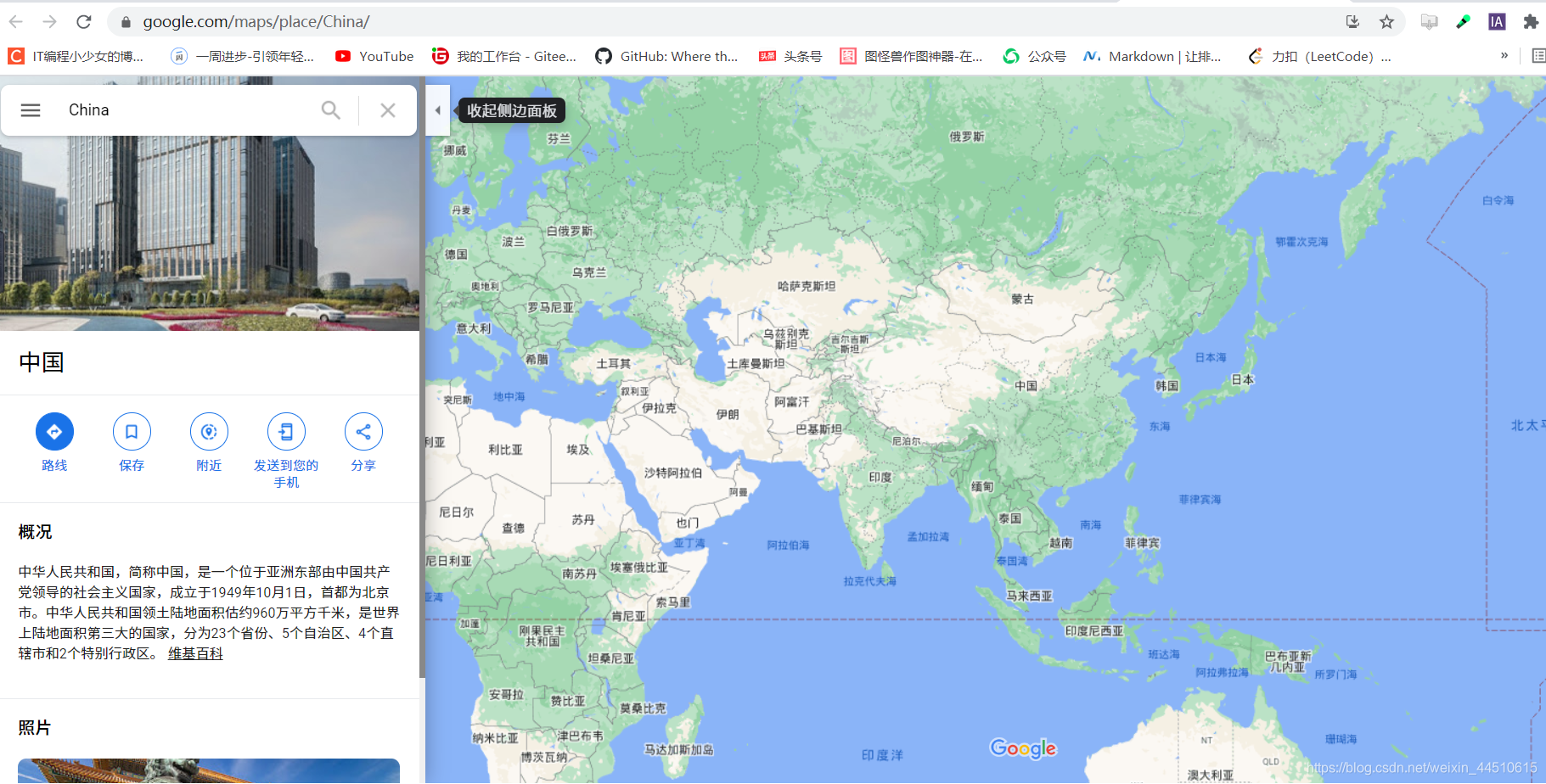Expand more bookmarks chevron

tap(1504, 56)
